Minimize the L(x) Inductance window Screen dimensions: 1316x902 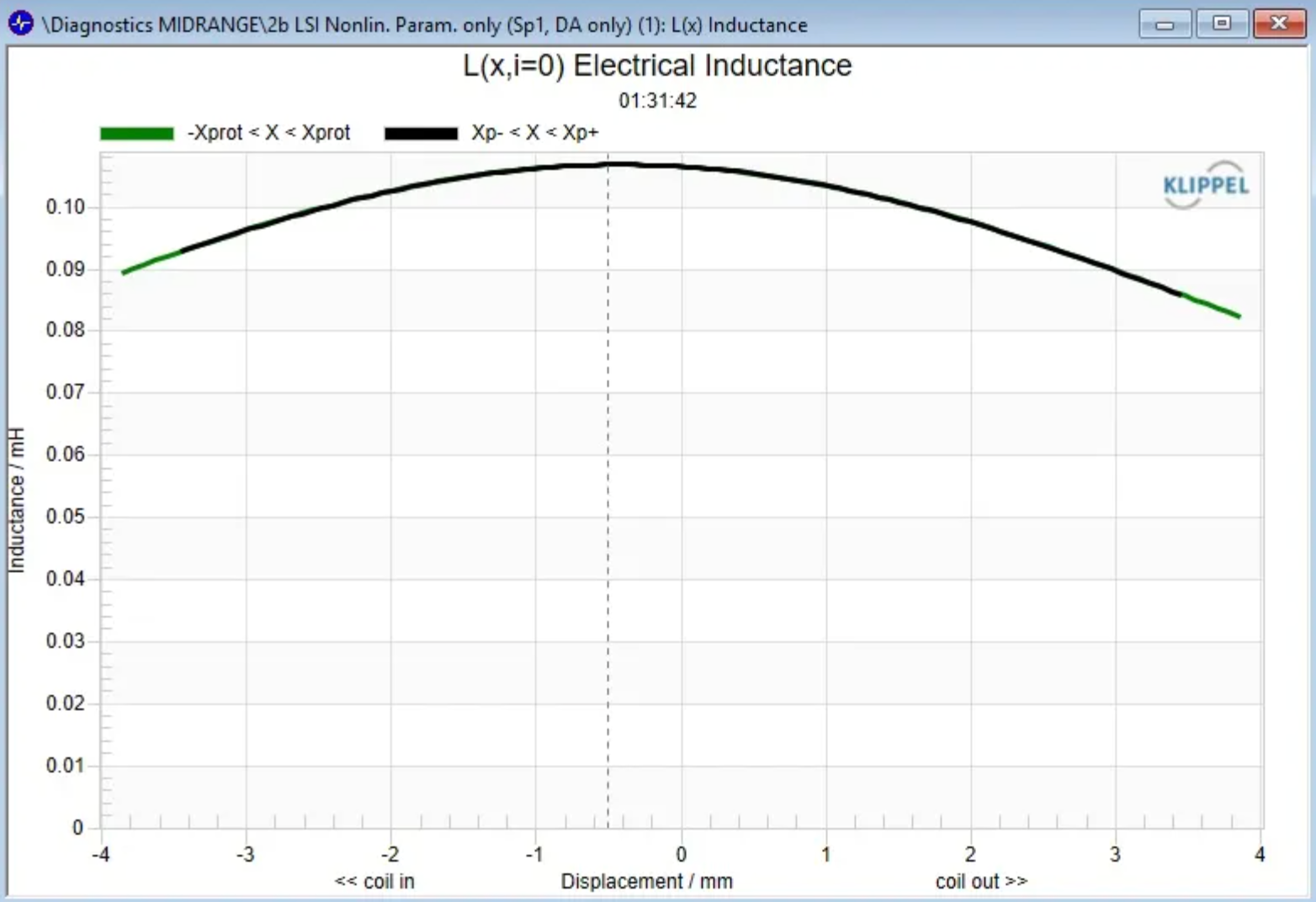[1165, 24]
